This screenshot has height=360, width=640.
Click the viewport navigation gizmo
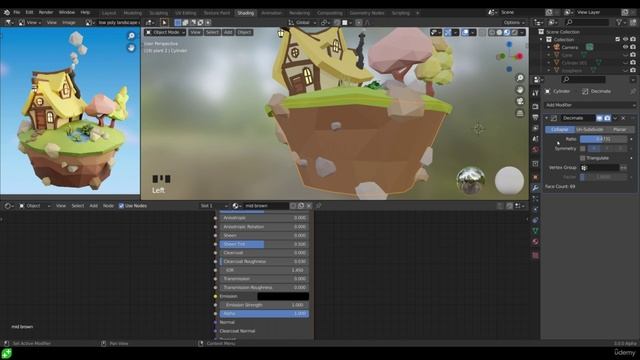coord(509,56)
